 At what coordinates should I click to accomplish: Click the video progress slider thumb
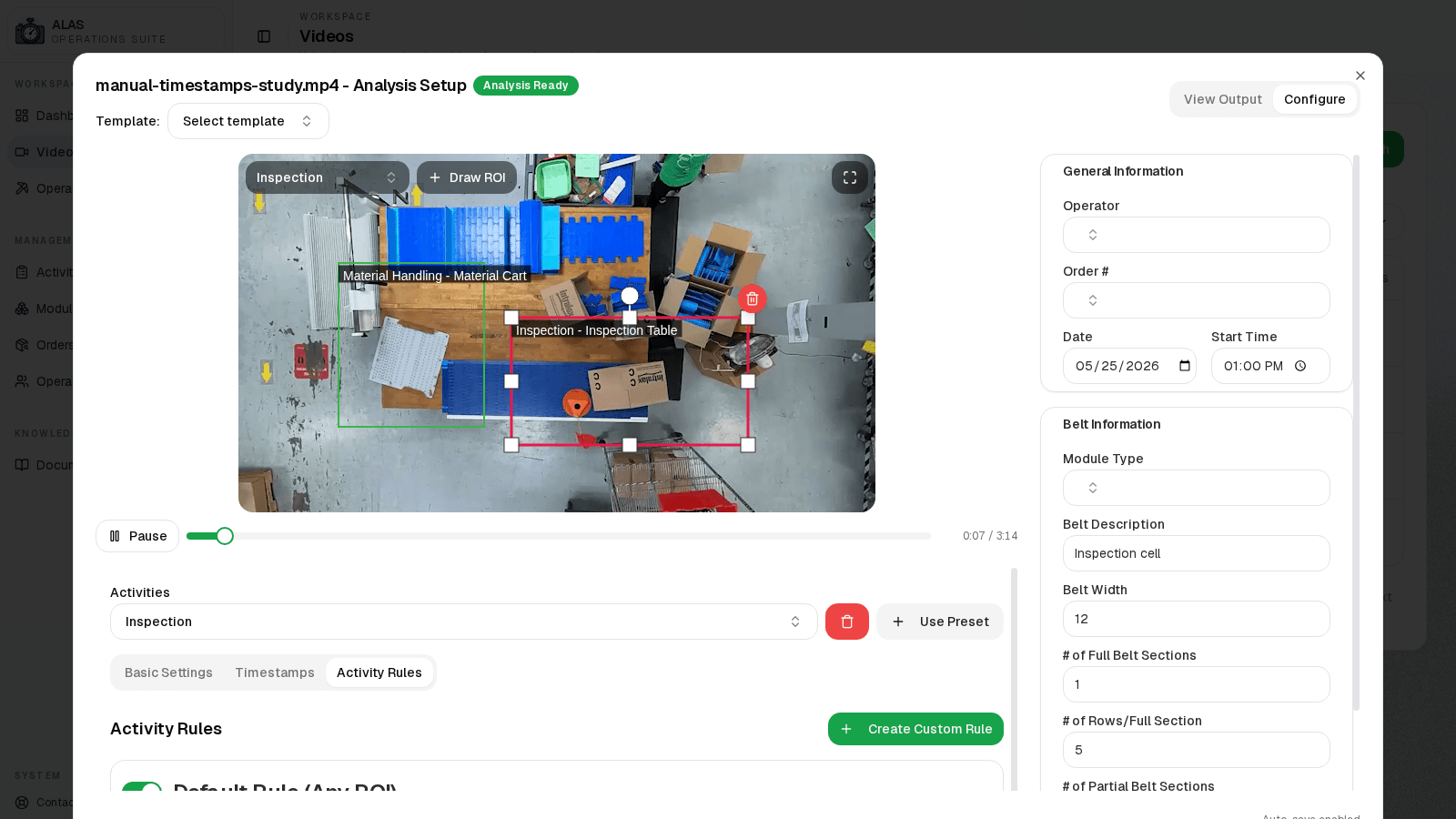pyautogui.click(x=225, y=536)
